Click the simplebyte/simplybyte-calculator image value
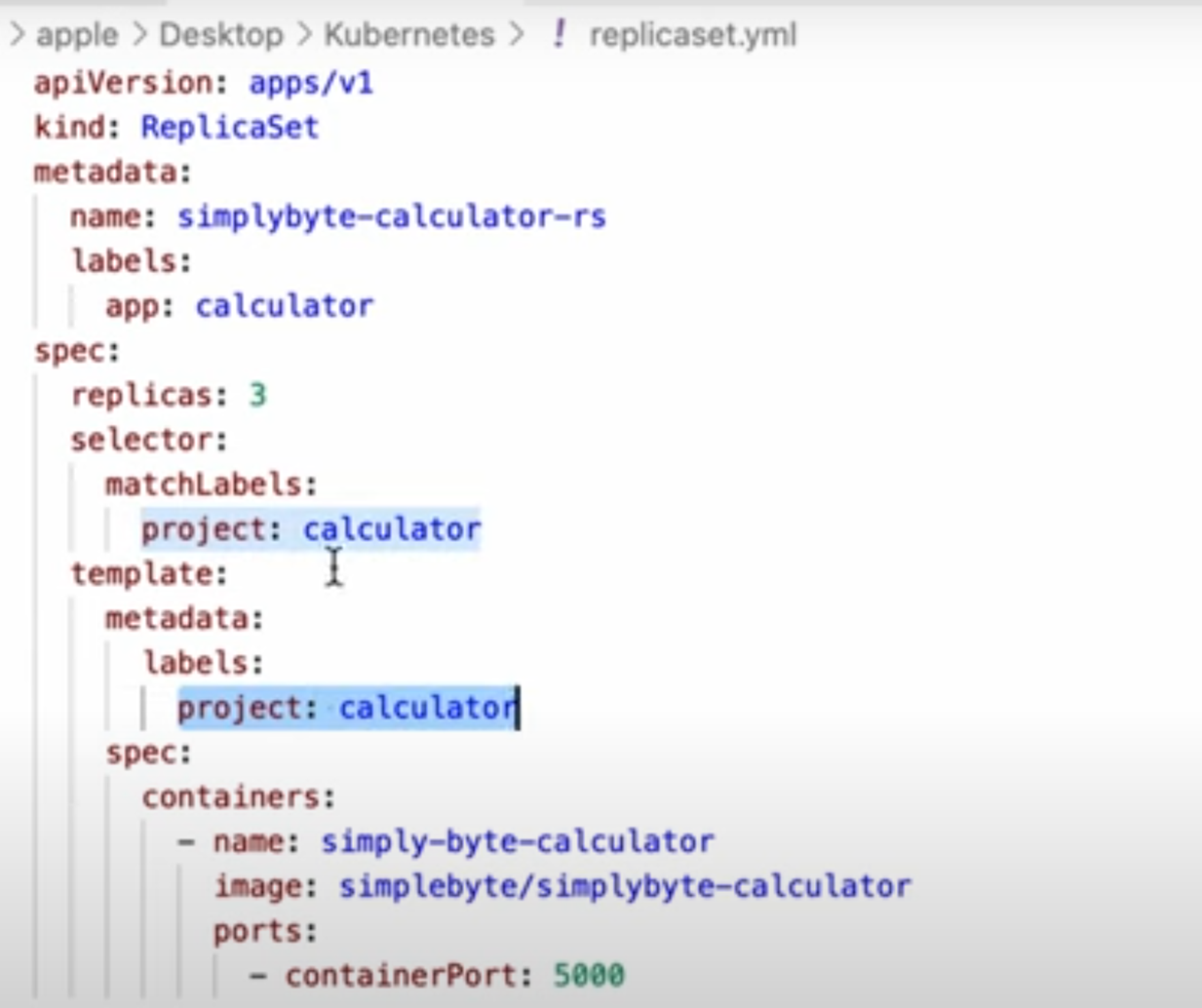This screenshot has height=1008, width=1202. 624,886
